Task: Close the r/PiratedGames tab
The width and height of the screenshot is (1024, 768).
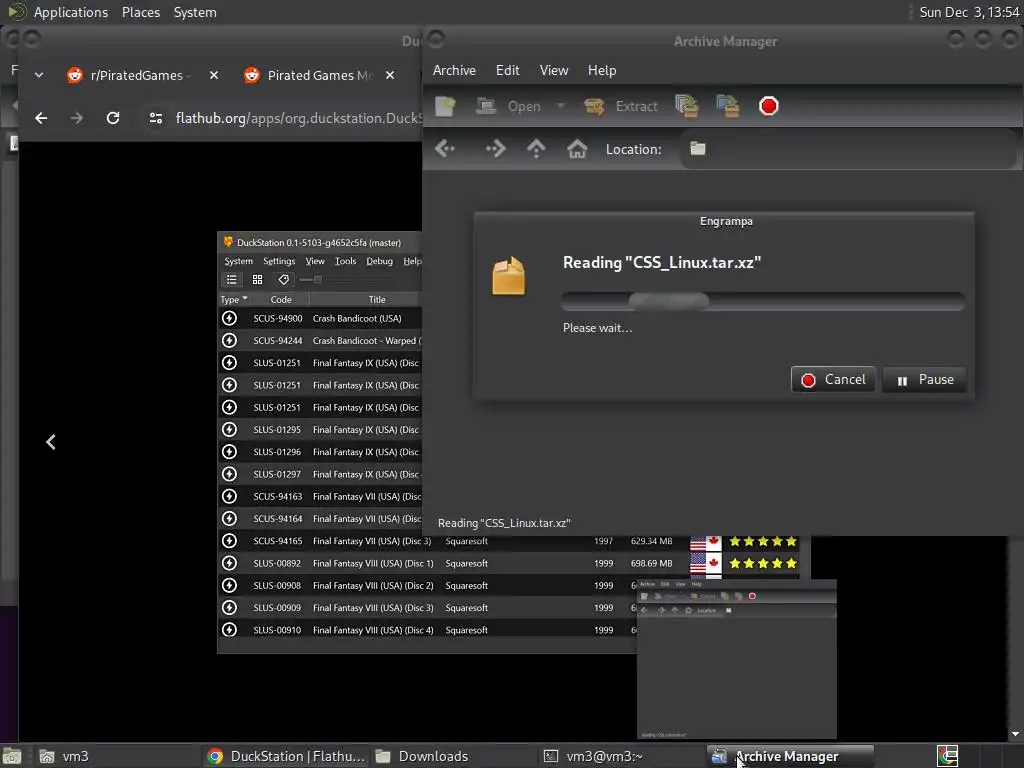Action: (214, 75)
